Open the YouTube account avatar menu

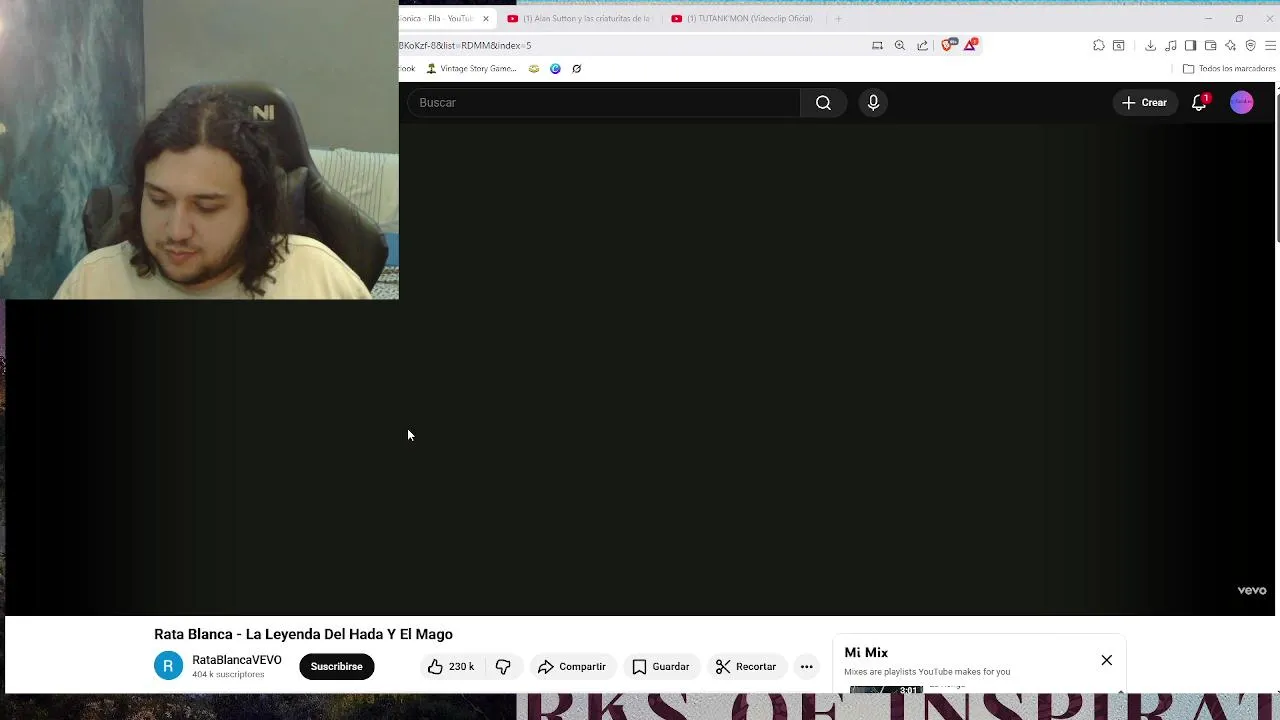point(1241,102)
